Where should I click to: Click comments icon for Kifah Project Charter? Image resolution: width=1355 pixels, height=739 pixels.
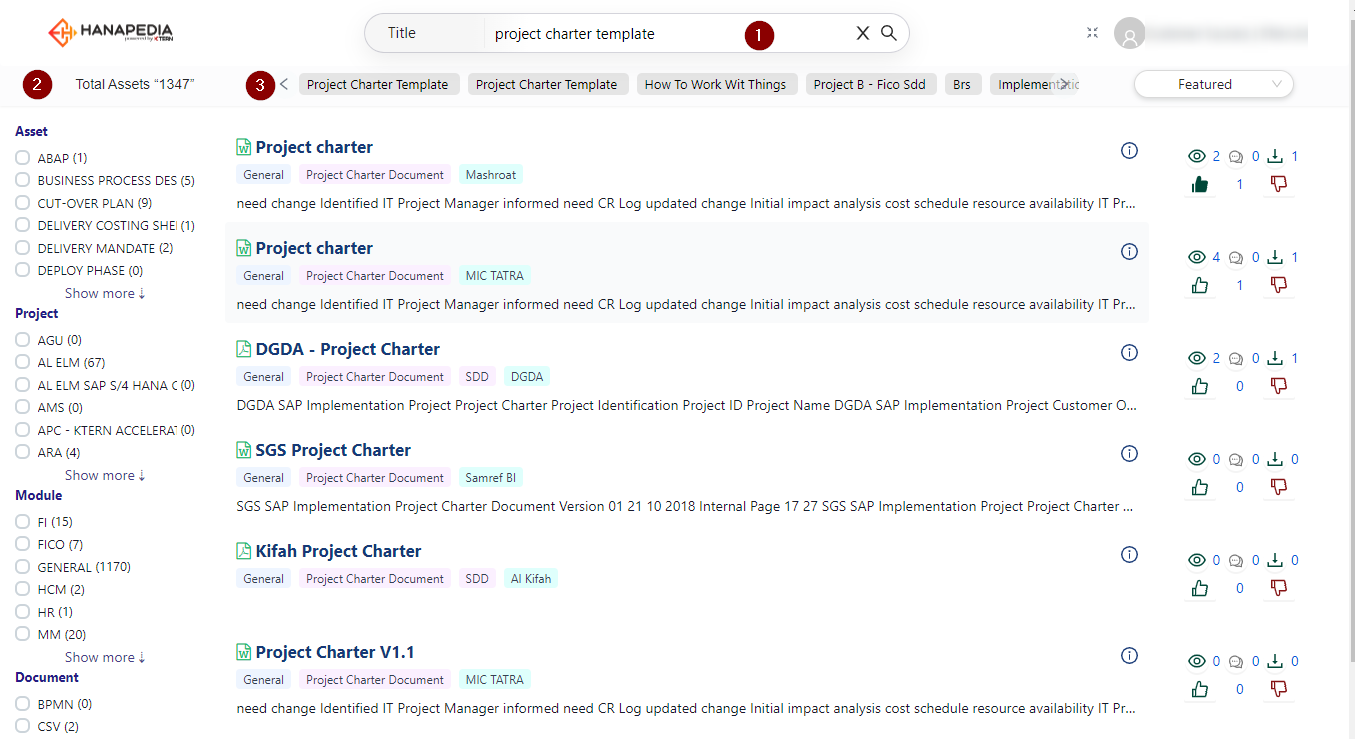(1236, 561)
